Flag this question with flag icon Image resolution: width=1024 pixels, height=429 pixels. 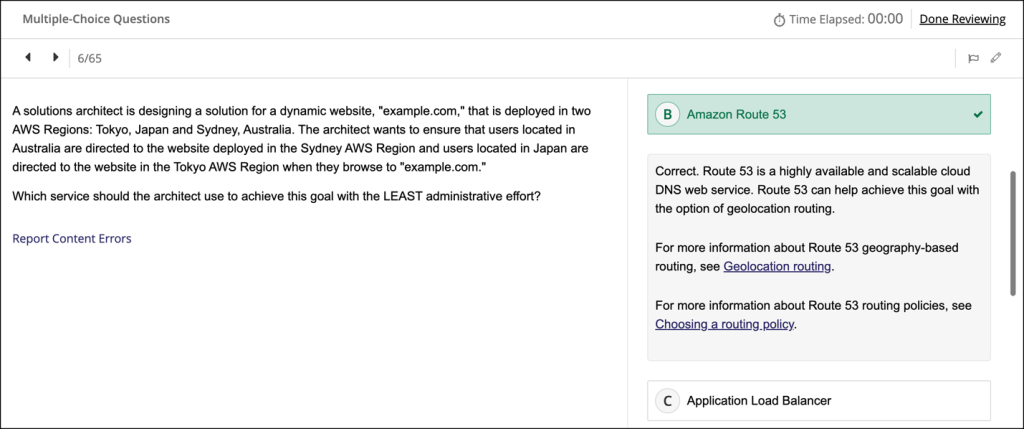[x=973, y=58]
